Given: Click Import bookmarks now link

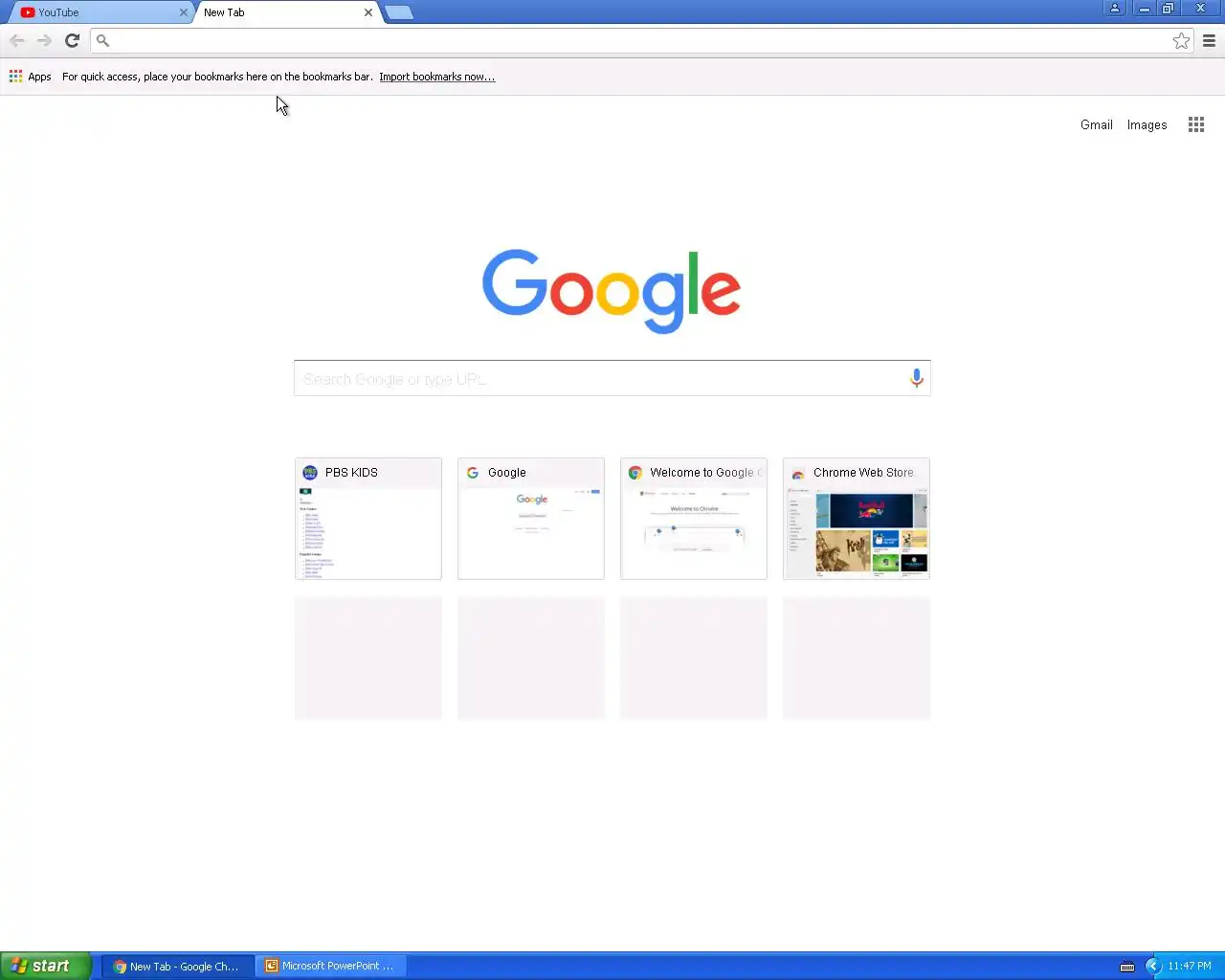Looking at the screenshot, I should click(x=437, y=77).
